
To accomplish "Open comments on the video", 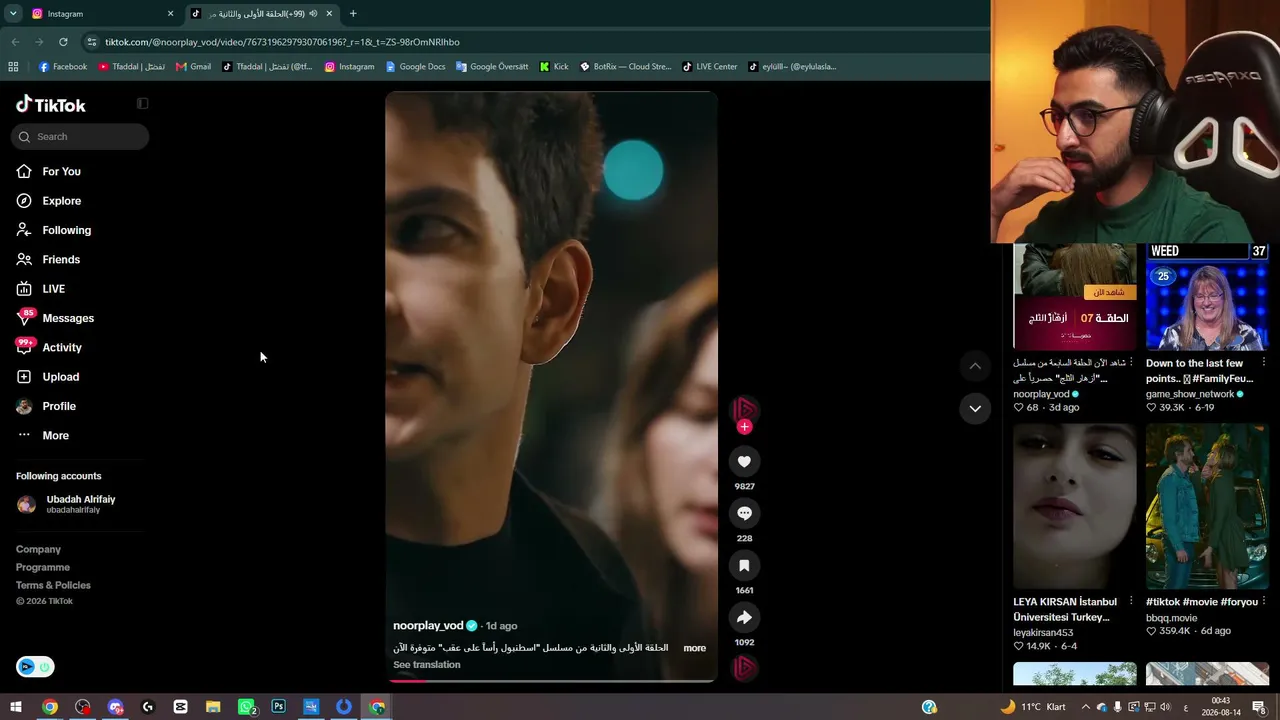I will pos(744,513).
